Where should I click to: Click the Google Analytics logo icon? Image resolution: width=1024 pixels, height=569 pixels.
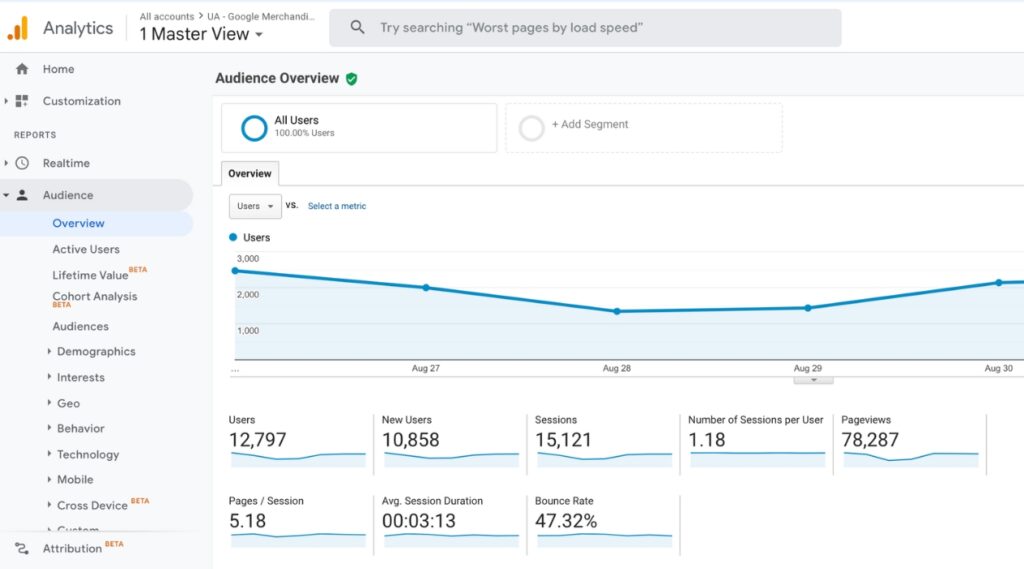tap(18, 28)
